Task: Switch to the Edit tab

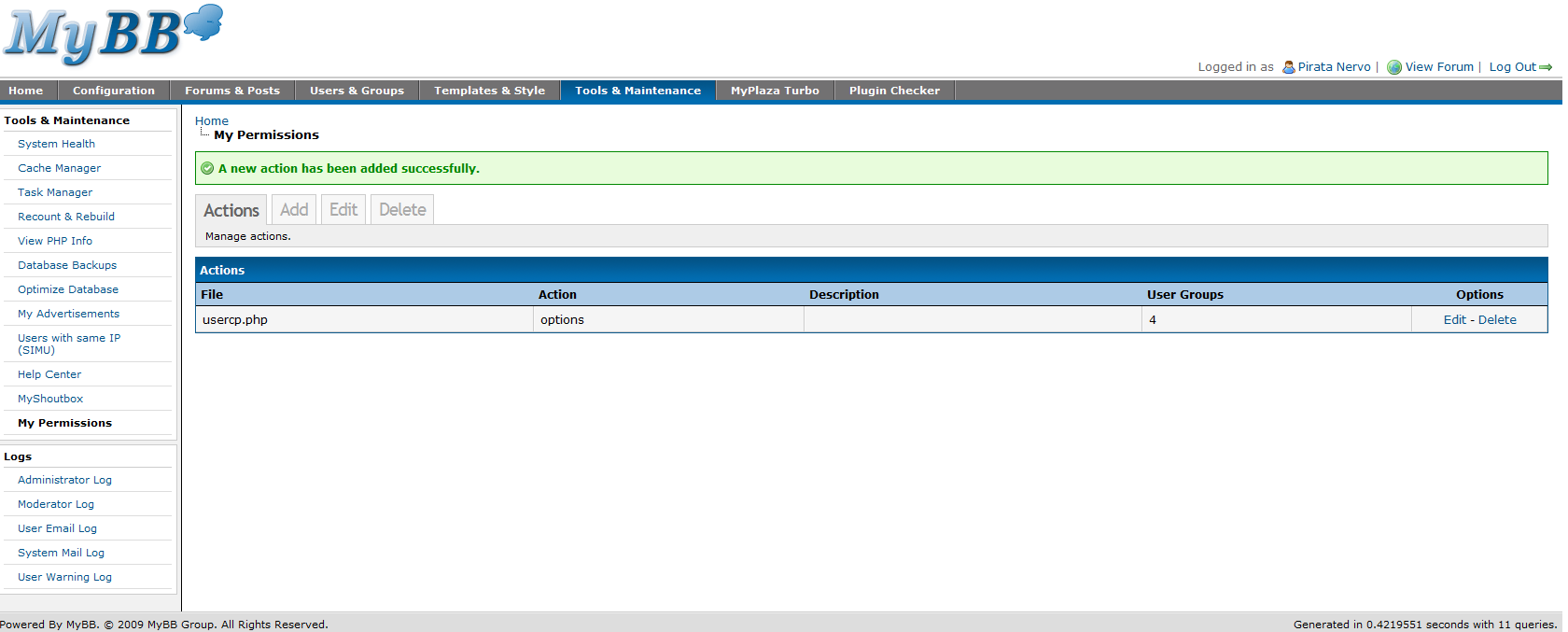Action: click(x=343, y=210)
